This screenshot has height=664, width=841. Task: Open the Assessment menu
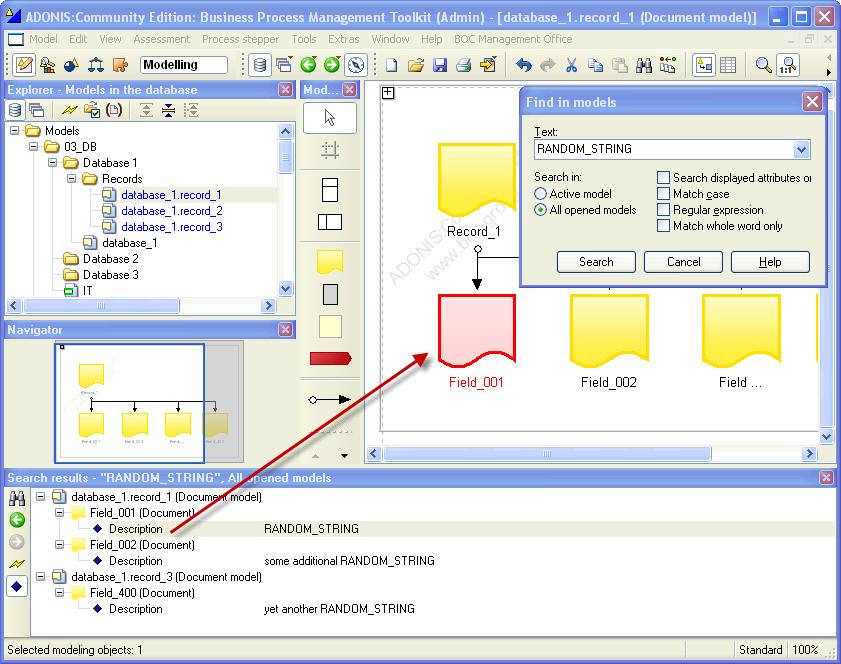[x=161, y=39]
